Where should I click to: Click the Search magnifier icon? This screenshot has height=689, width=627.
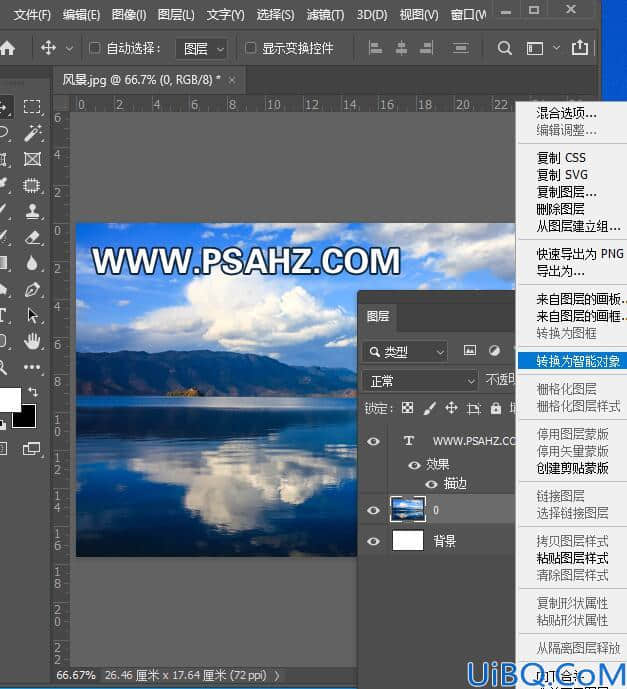point(504,47)
